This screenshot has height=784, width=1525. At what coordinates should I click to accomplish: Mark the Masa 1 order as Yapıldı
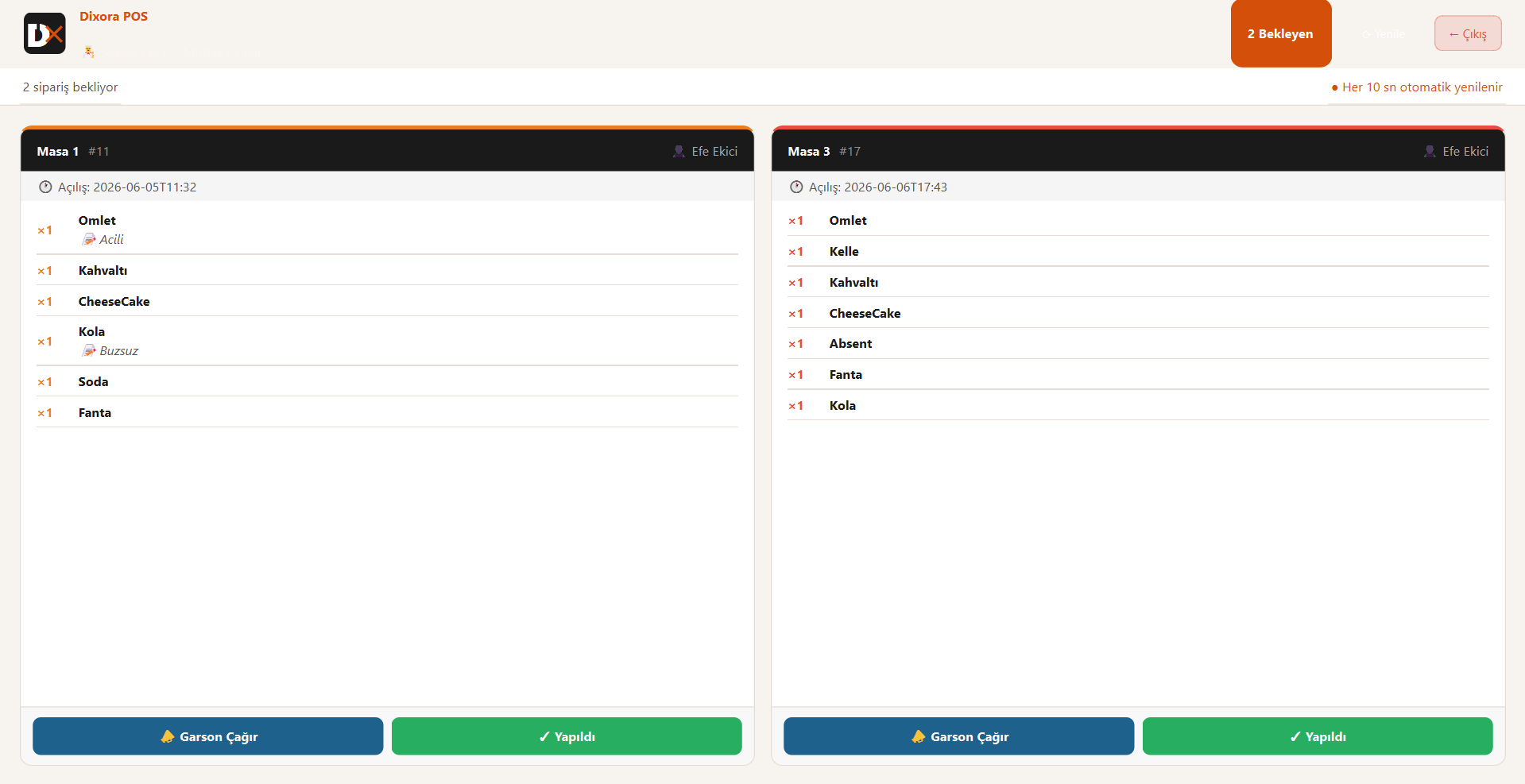coord(567,736)
